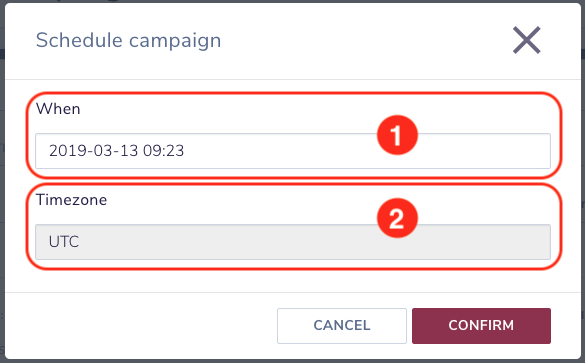The width and height of the screenshot is (585, 363).
Task: Click the red number 1 badge
Action: pos(397,135)
